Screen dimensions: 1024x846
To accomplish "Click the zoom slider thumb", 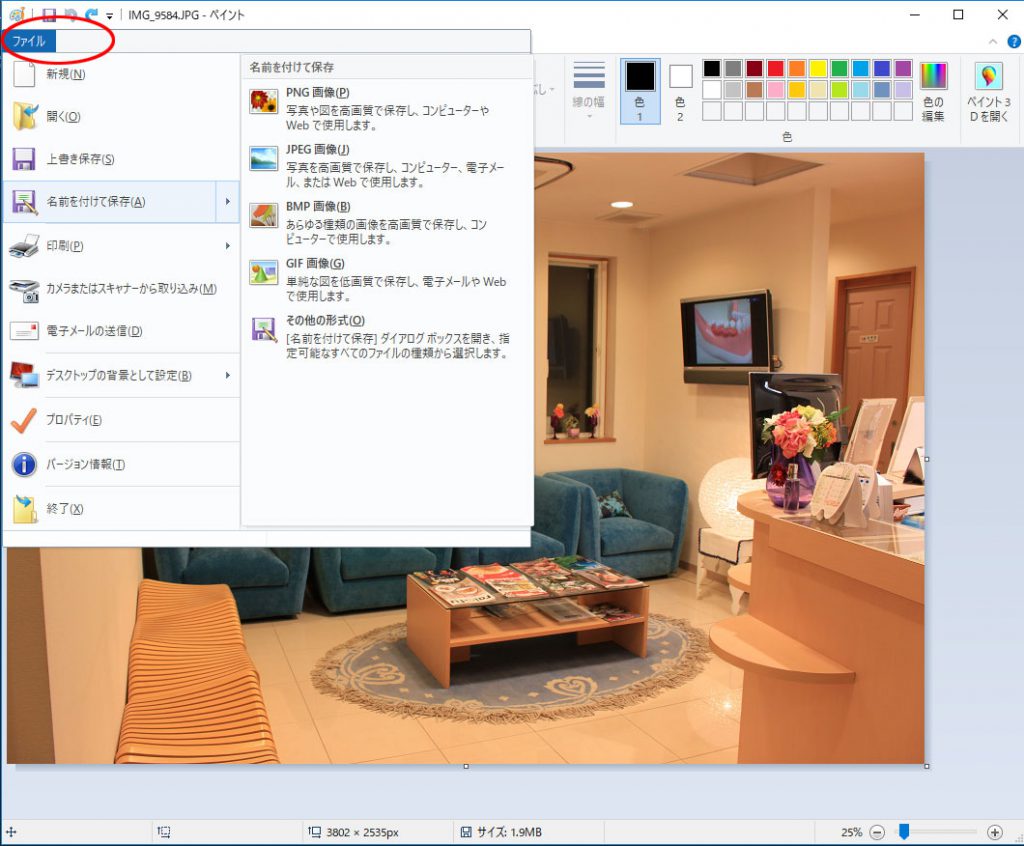I will tap(904, 831).
